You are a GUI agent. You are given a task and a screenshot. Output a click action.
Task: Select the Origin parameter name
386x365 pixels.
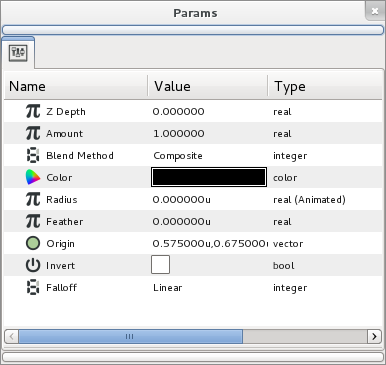coord(60,244)
